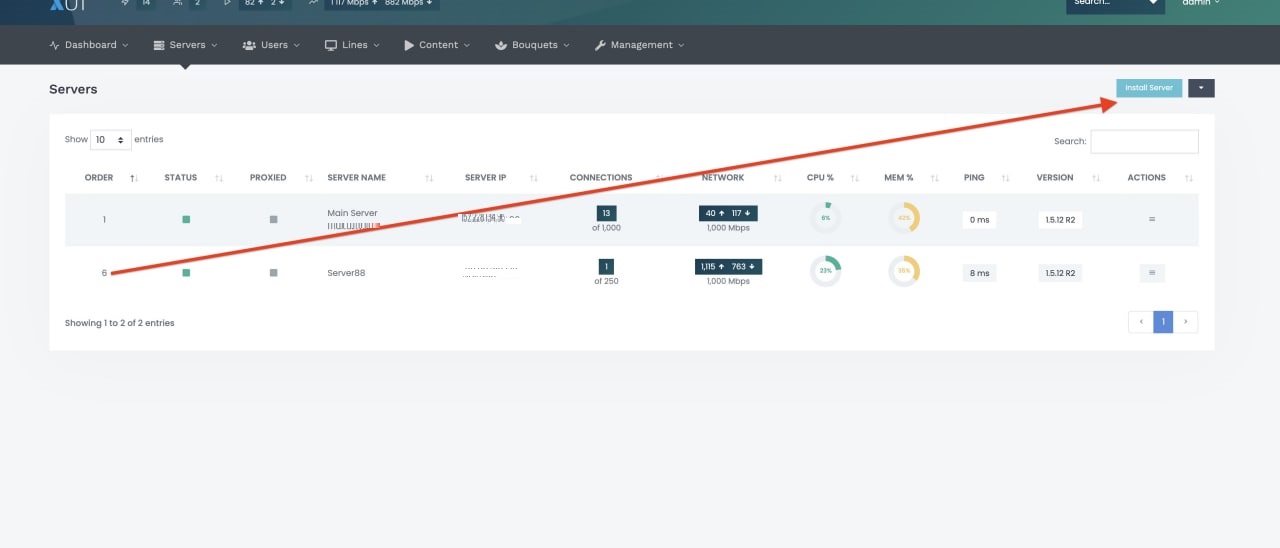Viewport: 1280px width, 548px height.
Task: Open the Servers menu
Action: [x=186, y=45]
